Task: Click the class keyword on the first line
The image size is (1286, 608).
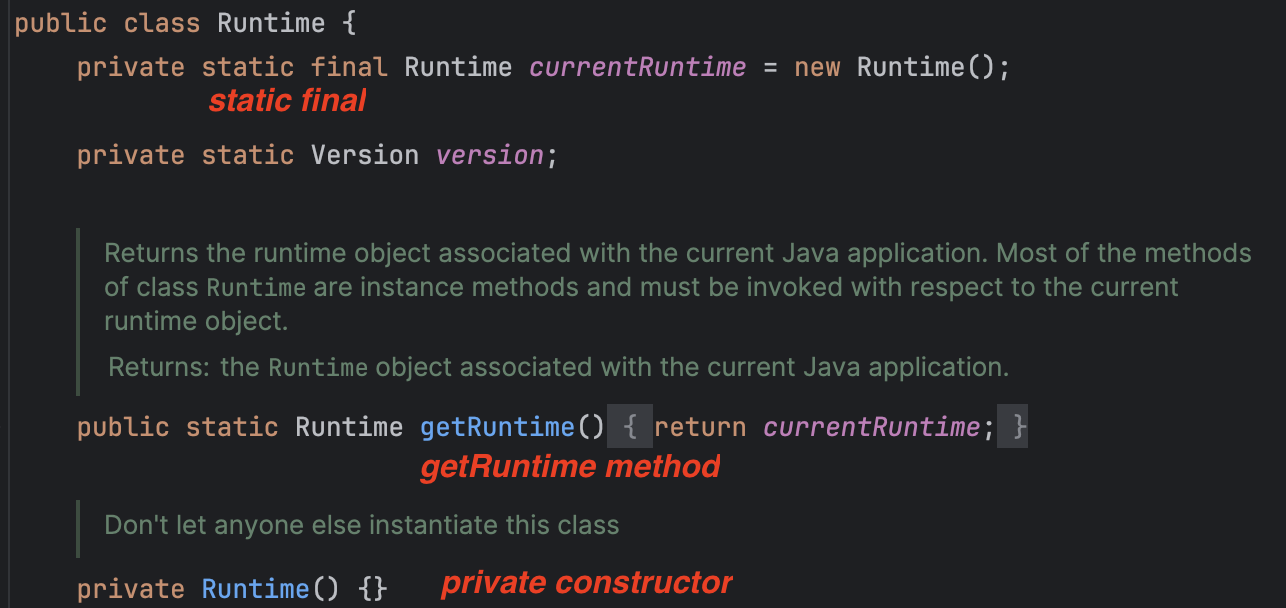Action: [x=163, y=24]
